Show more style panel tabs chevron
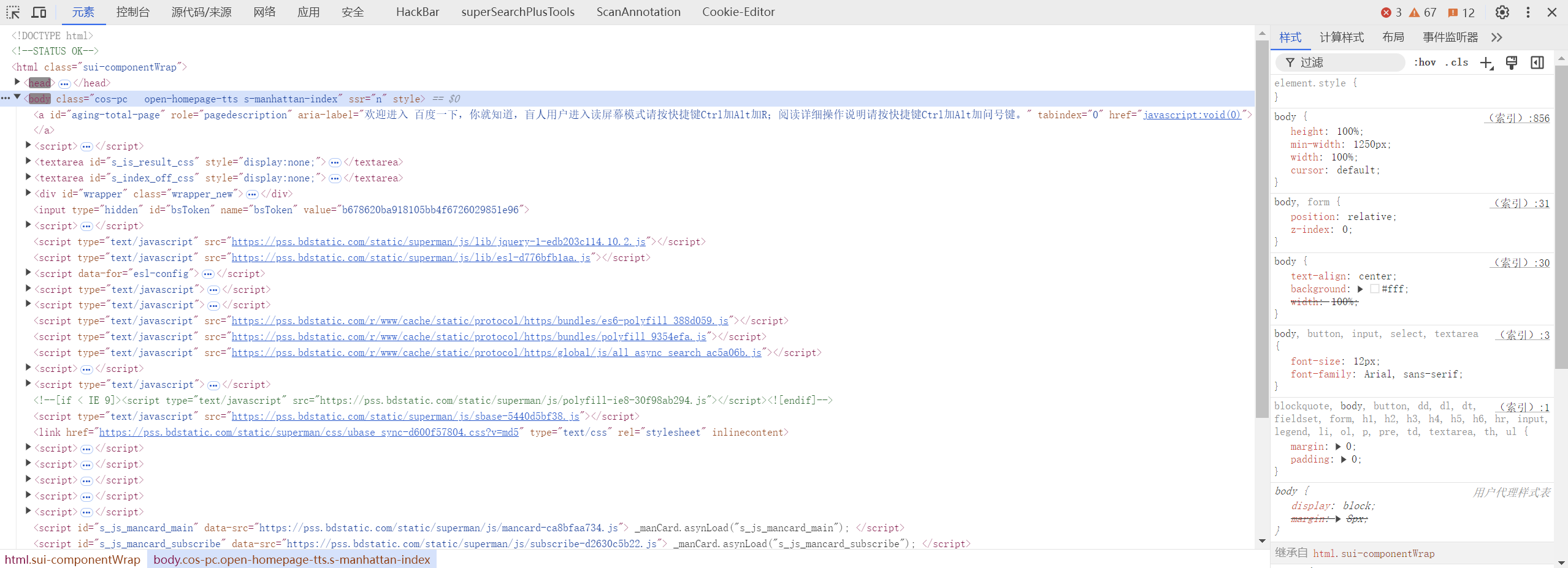Screen dimensions: 1568x568 pos(1497,37)
